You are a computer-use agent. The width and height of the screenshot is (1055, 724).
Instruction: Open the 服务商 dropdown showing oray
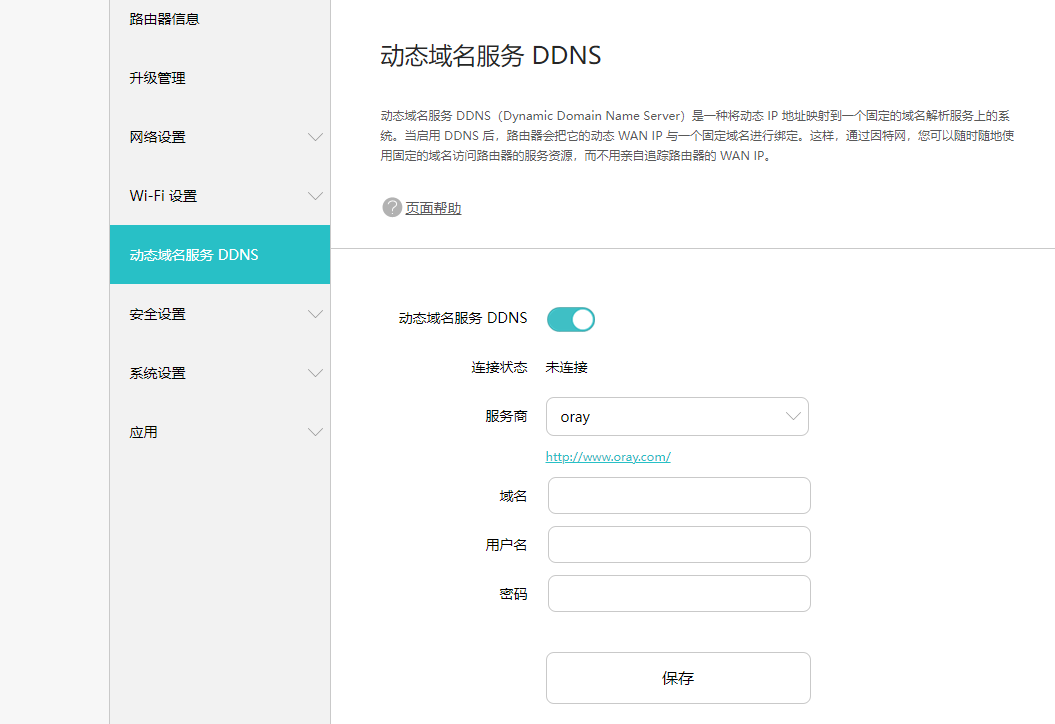coord(677,417)
